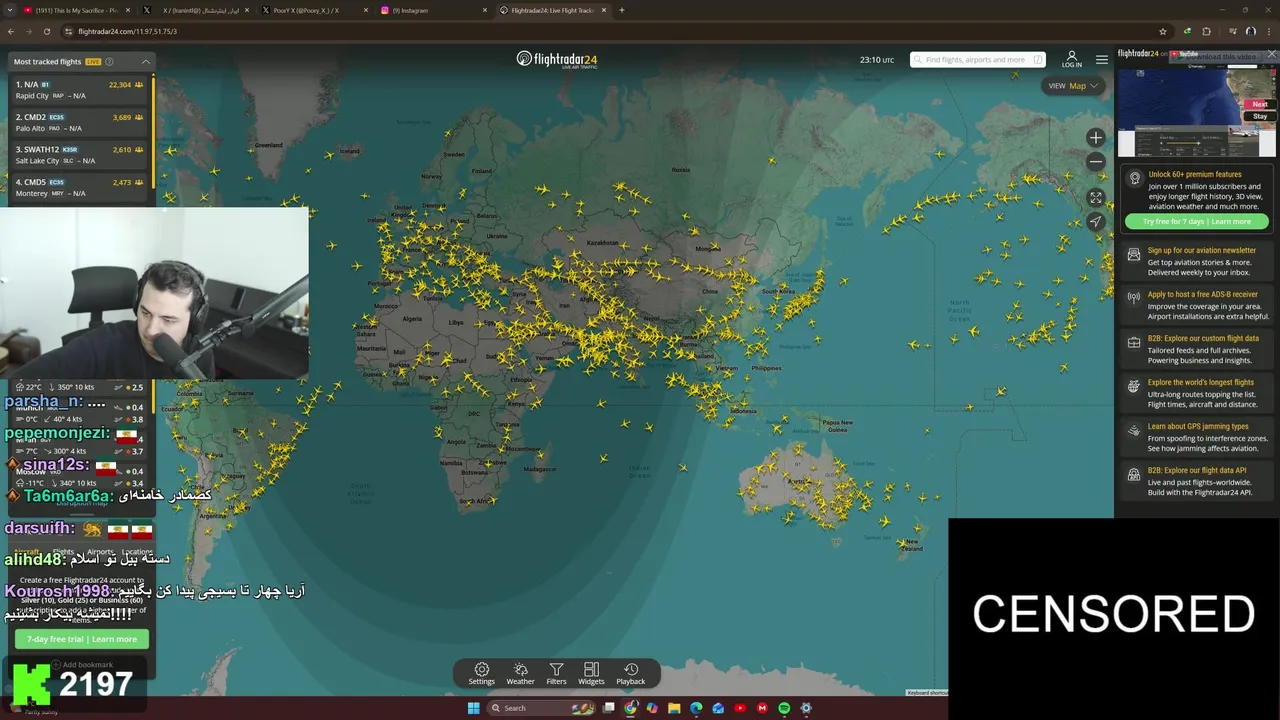Collapse the Most tracked flights panel
This screenshot has width=1280, height=720.
(145, 61)
